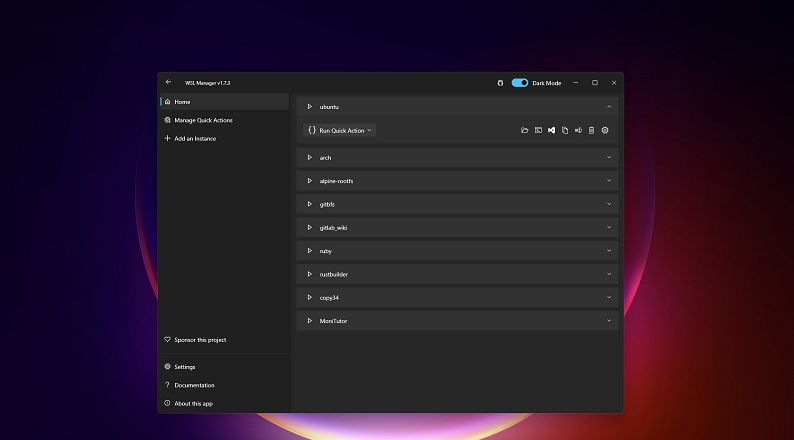This screenshot has height=440, width=794.
Task: Click the GitHub cat icon in title bar
Action: (x=500, y=83)
